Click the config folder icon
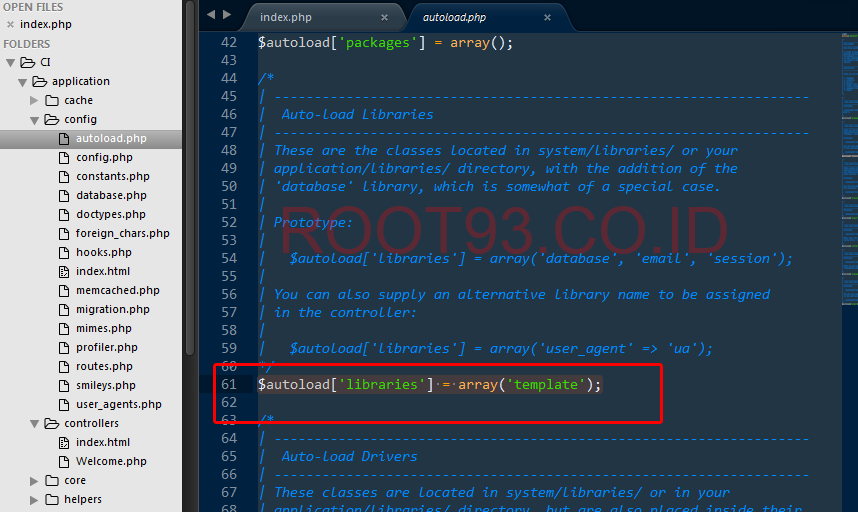This screenshot has height=512, width=858. point(51,119)
